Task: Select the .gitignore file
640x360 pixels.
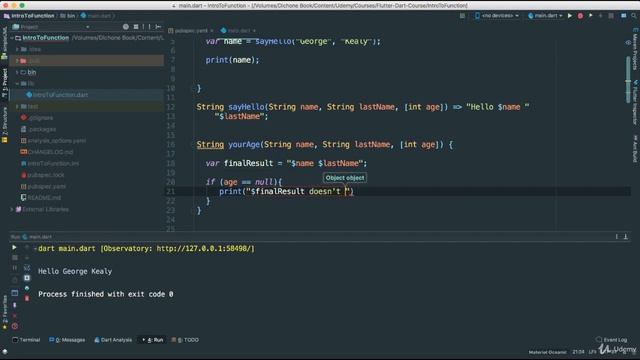Action: pyautogui.click(x=37, y=118)
